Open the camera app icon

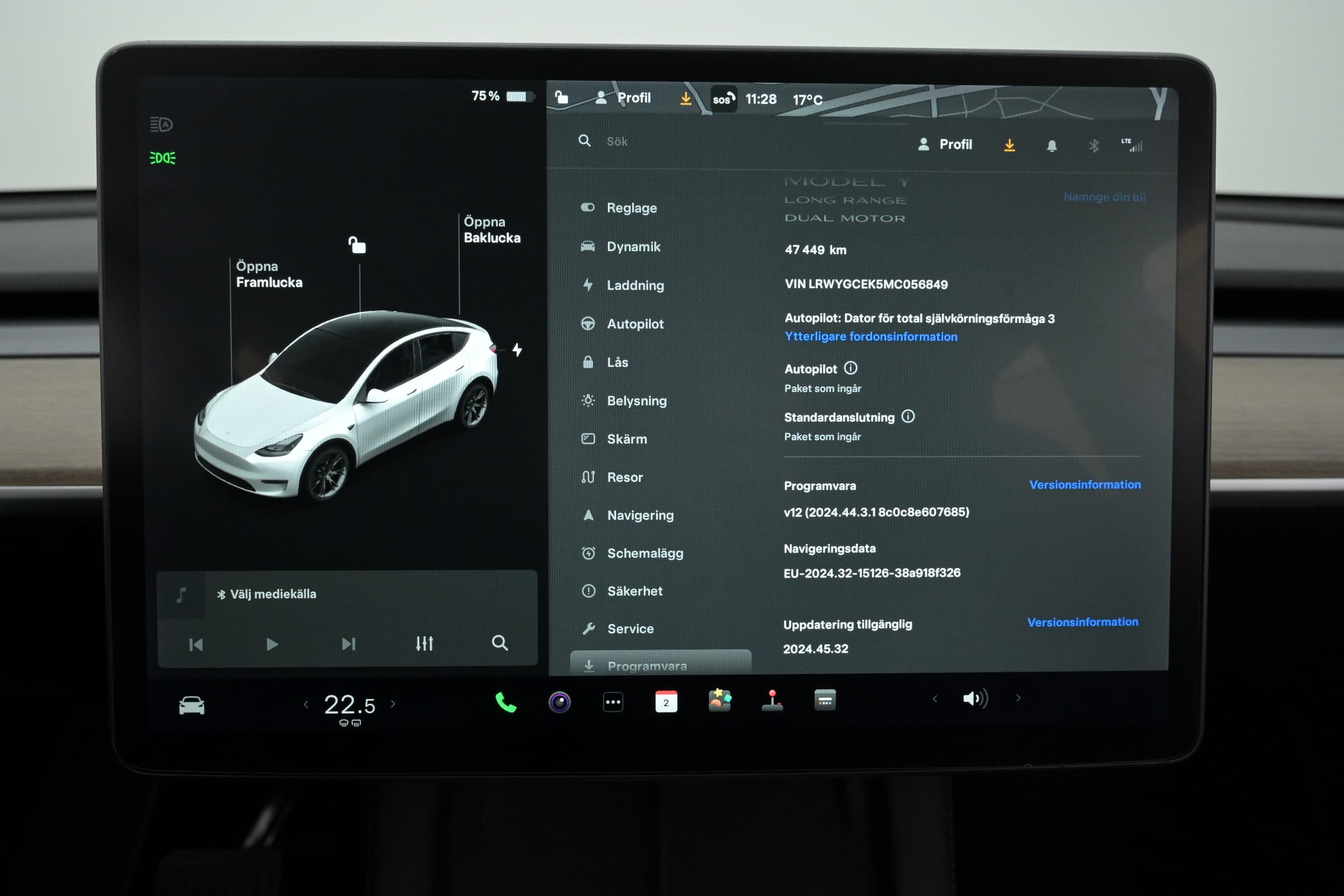560,702
